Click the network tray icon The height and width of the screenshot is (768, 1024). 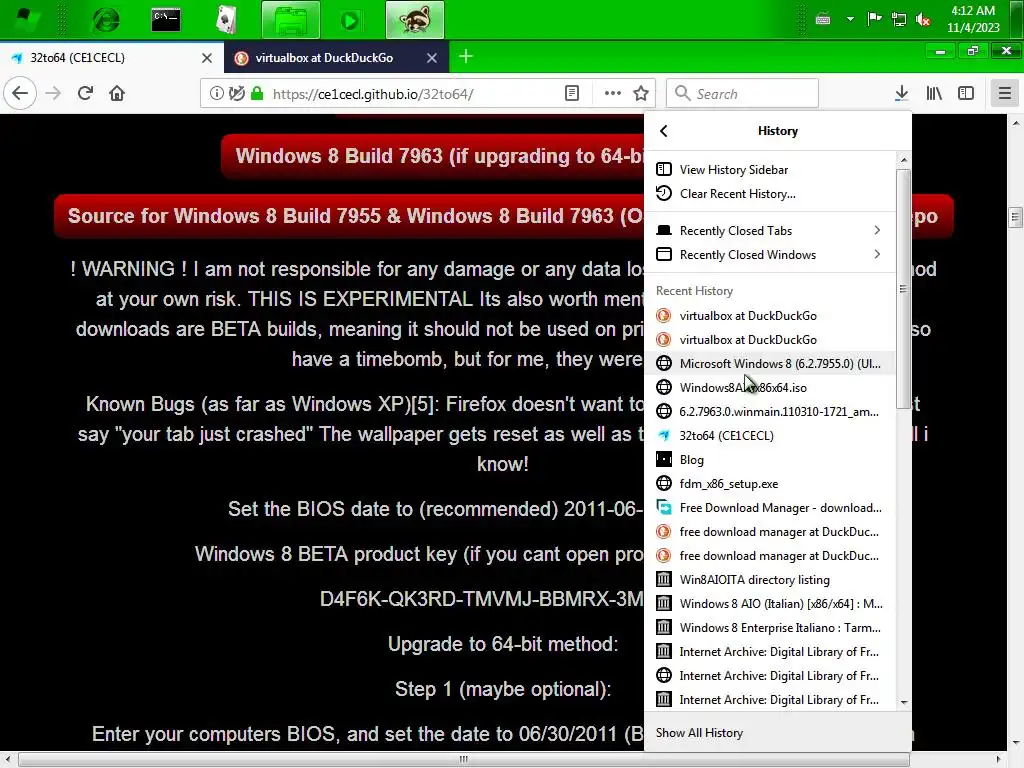click(x=899, y=20)
